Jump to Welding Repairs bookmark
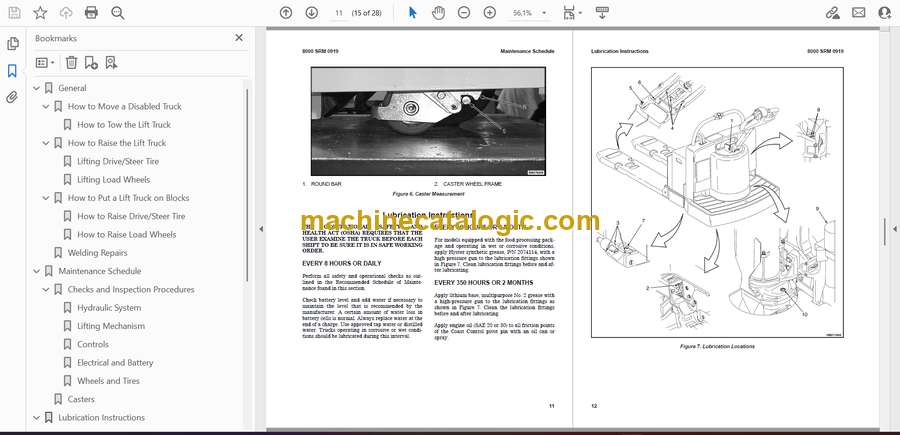The height and width of the screenshot is (435, 900). point(98,253)
